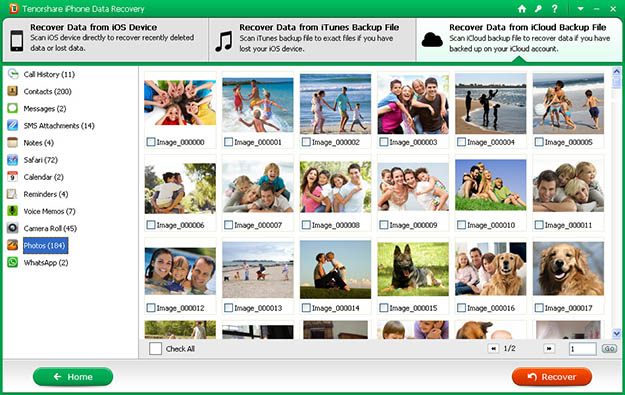Select the SMS Attachments icon
Screen dimensions: 625x395
click(x=13, y=126)
